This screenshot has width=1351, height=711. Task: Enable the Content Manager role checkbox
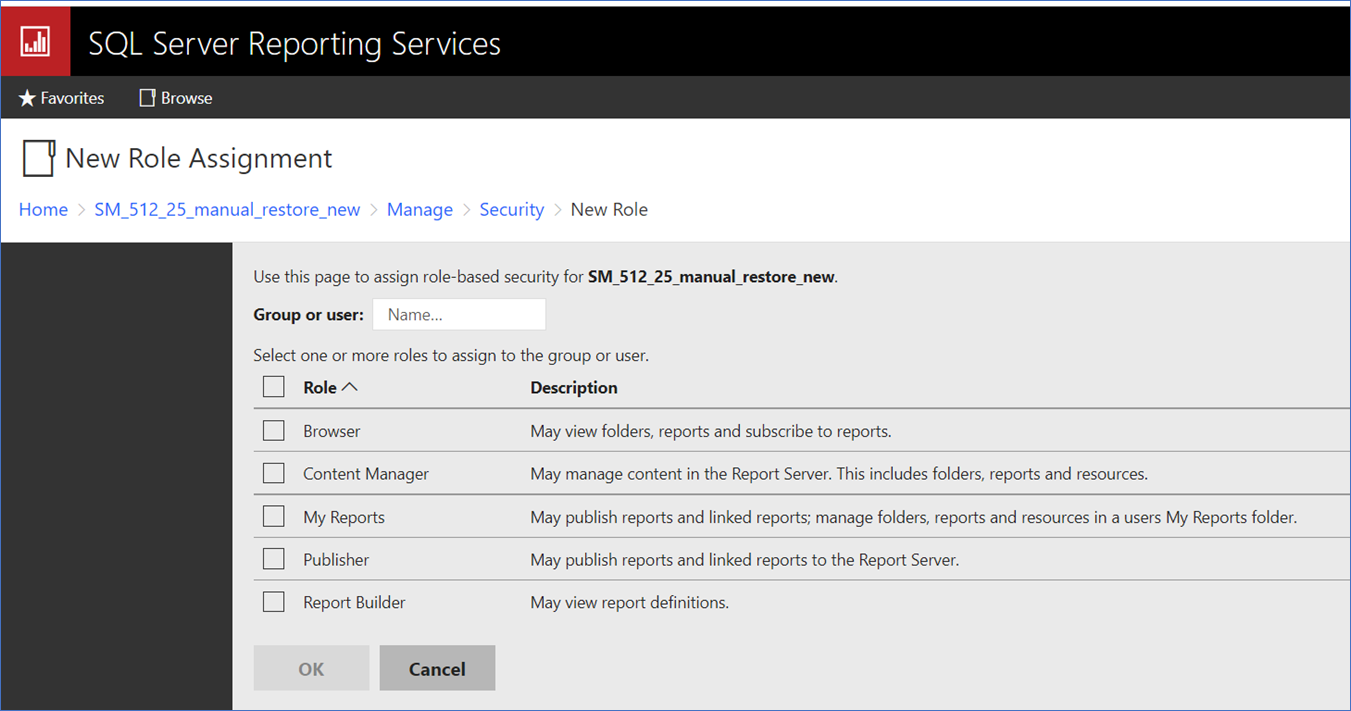[x=273, y=473]
